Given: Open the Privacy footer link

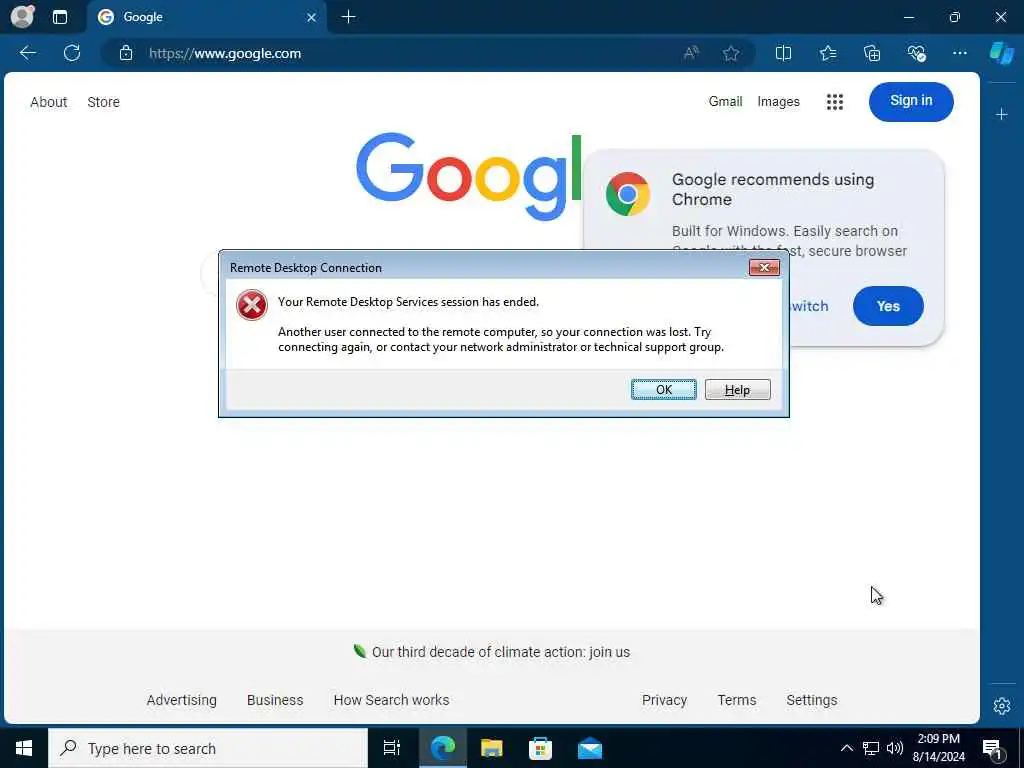Looking at the screenshot, I should (664, 700).
